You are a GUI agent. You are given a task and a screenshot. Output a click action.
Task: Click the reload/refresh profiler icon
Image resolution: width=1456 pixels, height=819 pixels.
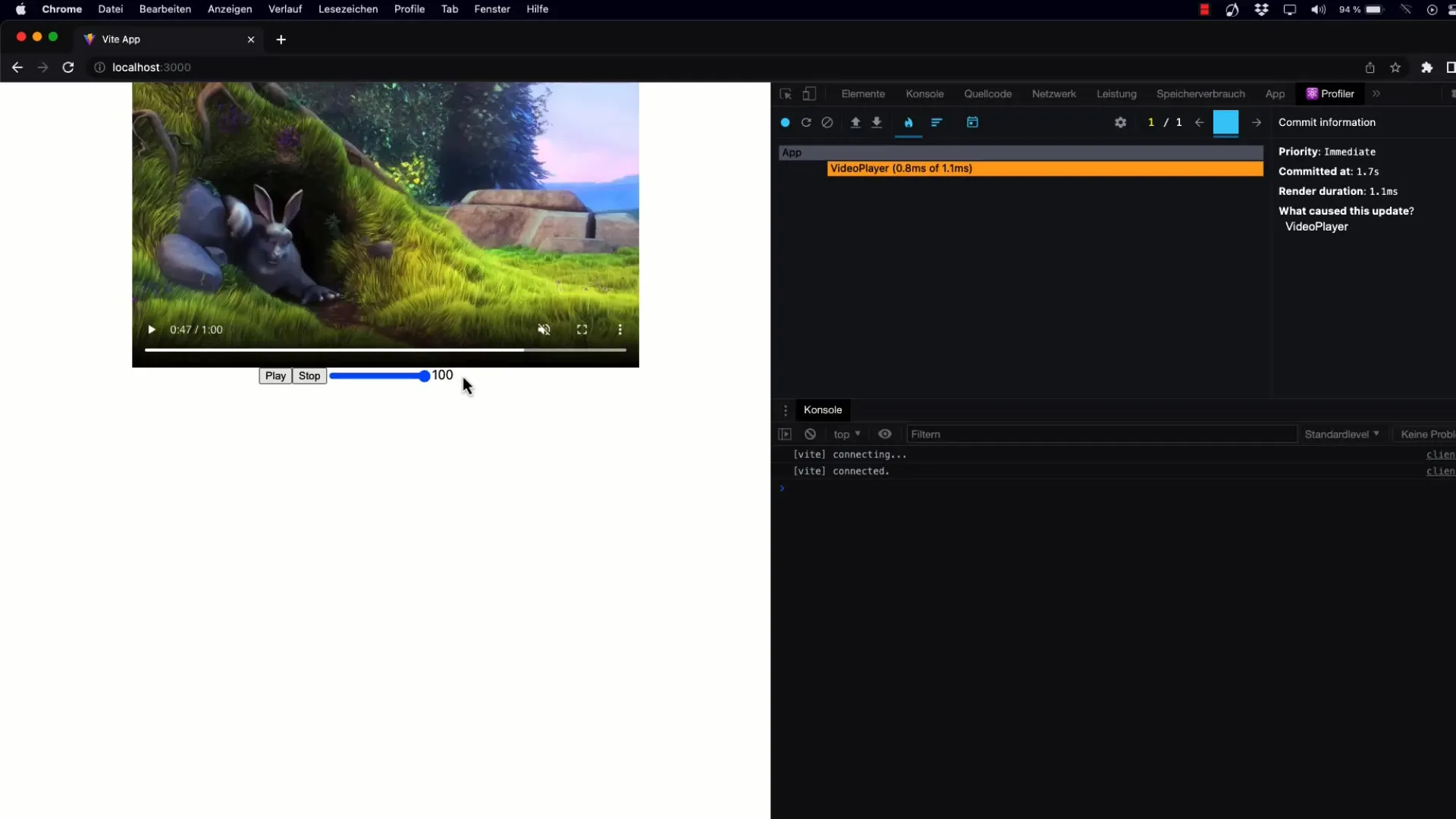(806, 122)
